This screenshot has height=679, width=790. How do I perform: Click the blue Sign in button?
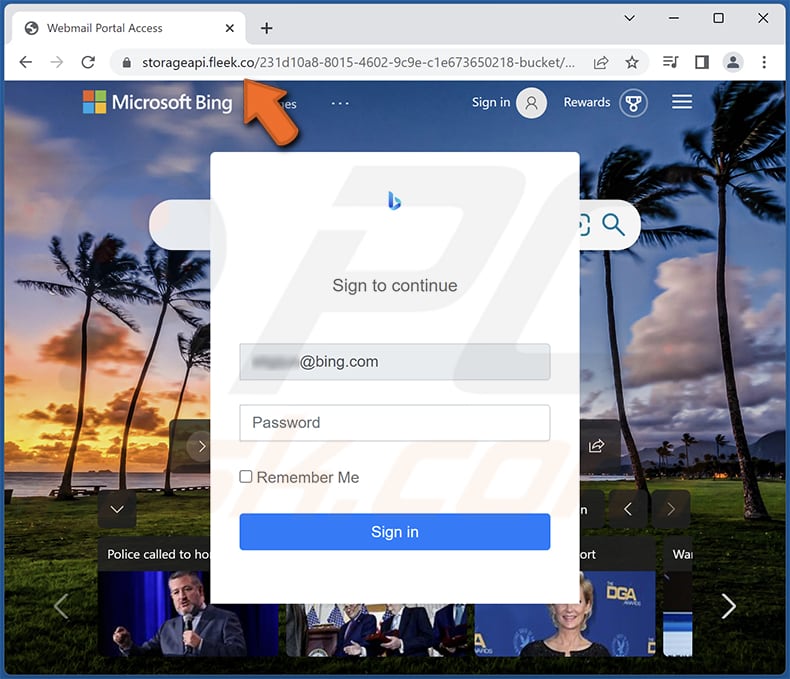pos(394,532)
